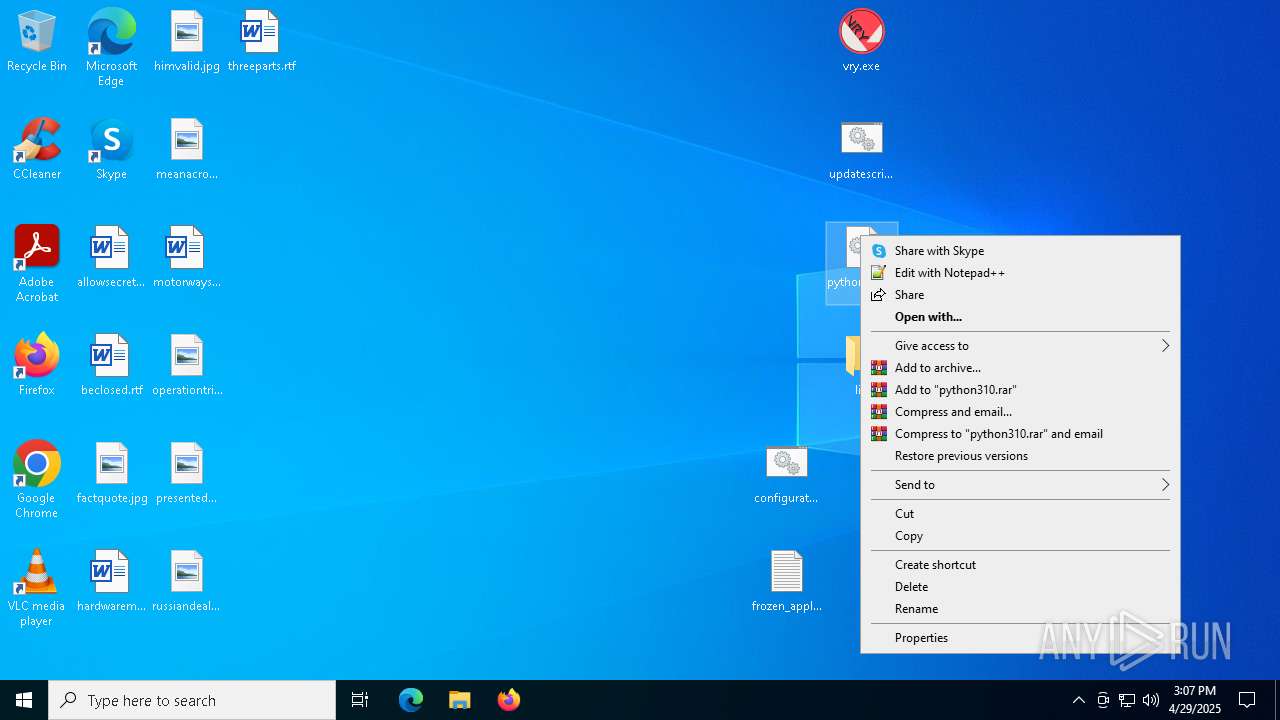The height and width of the screenshot is (720, 1280).
Task: Select the motorways document icon
Action: tap(187, 258)
